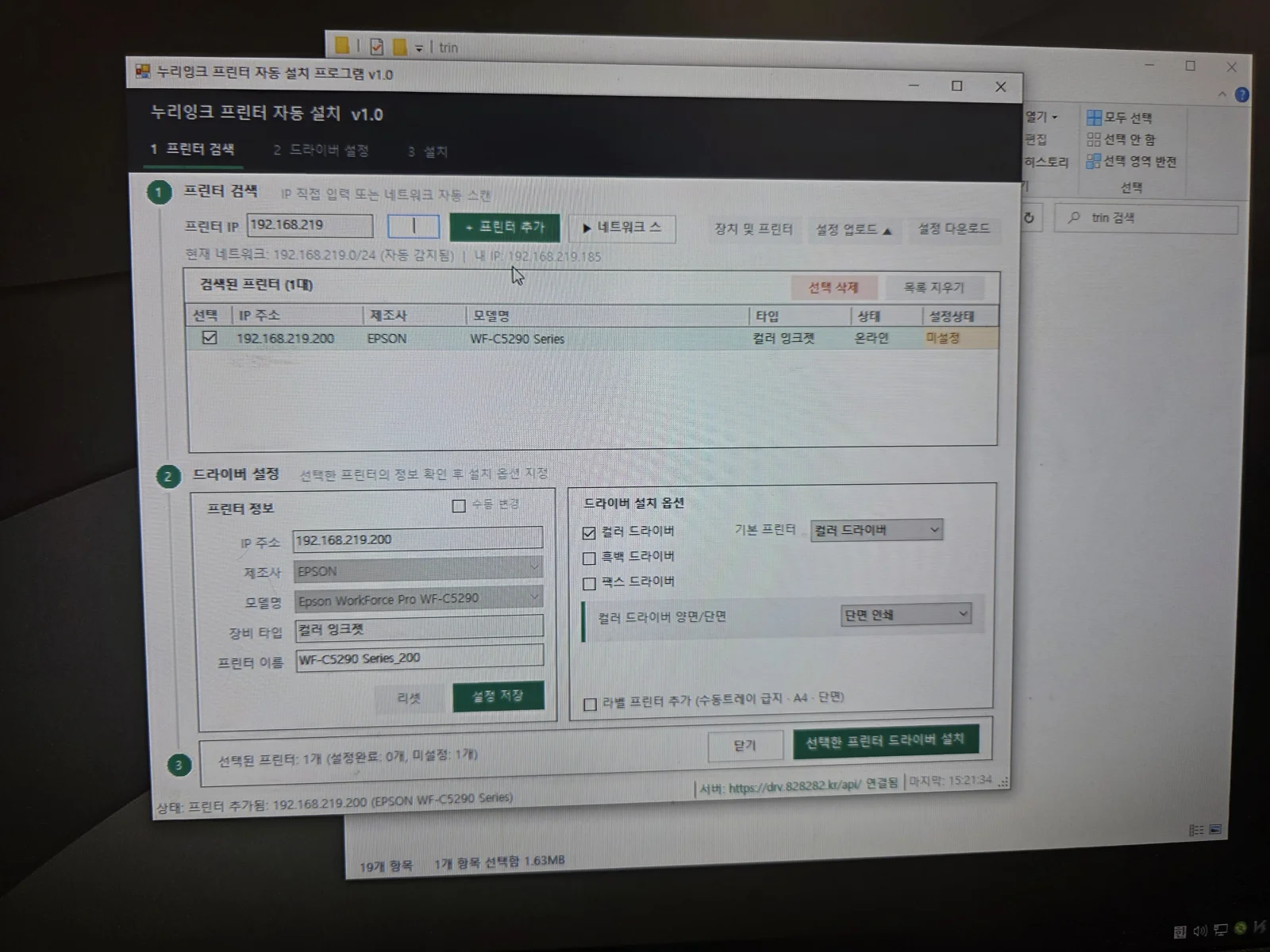
Task: Click the trin 검색 box in Explorer
Action: point(1146,218)
